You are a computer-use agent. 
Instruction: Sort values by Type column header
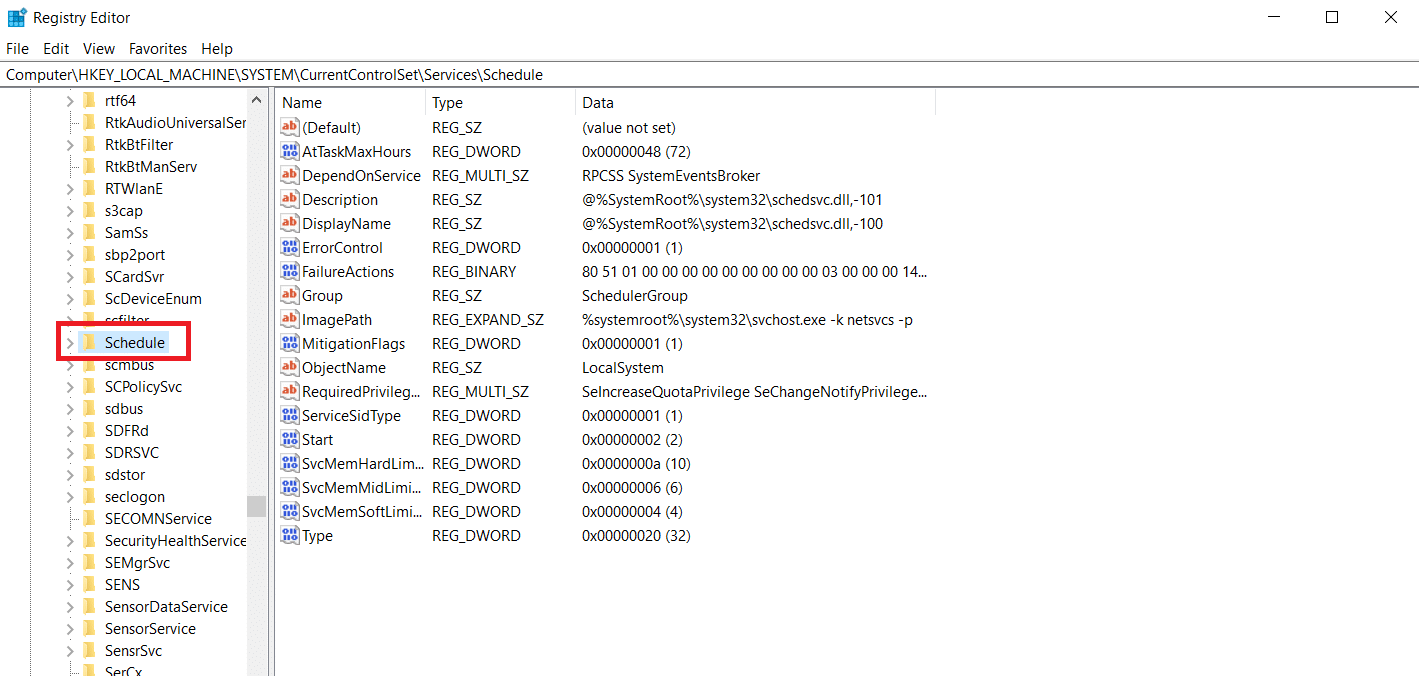(501, 103)
